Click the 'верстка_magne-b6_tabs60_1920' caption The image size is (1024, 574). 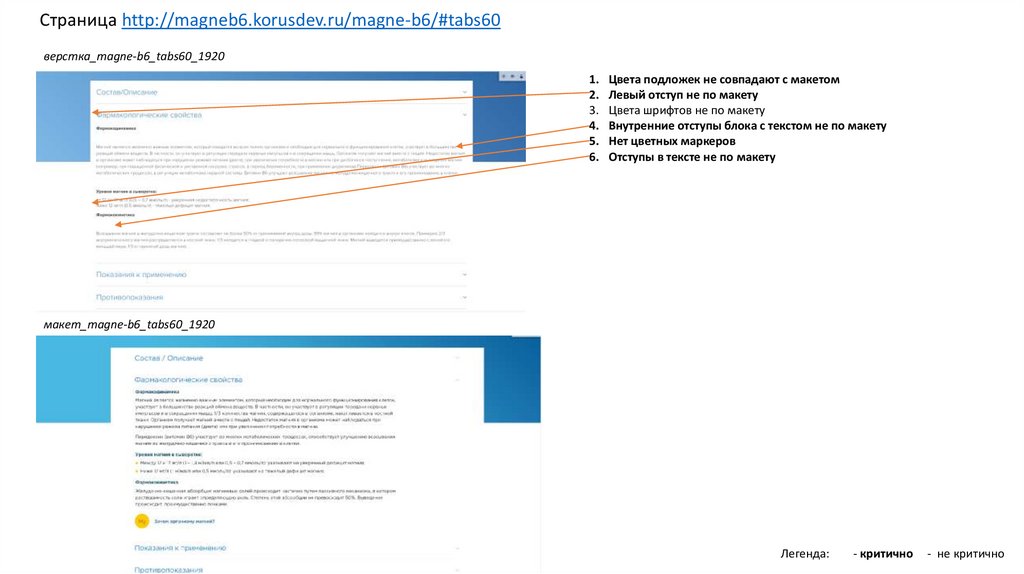[127, 56]
